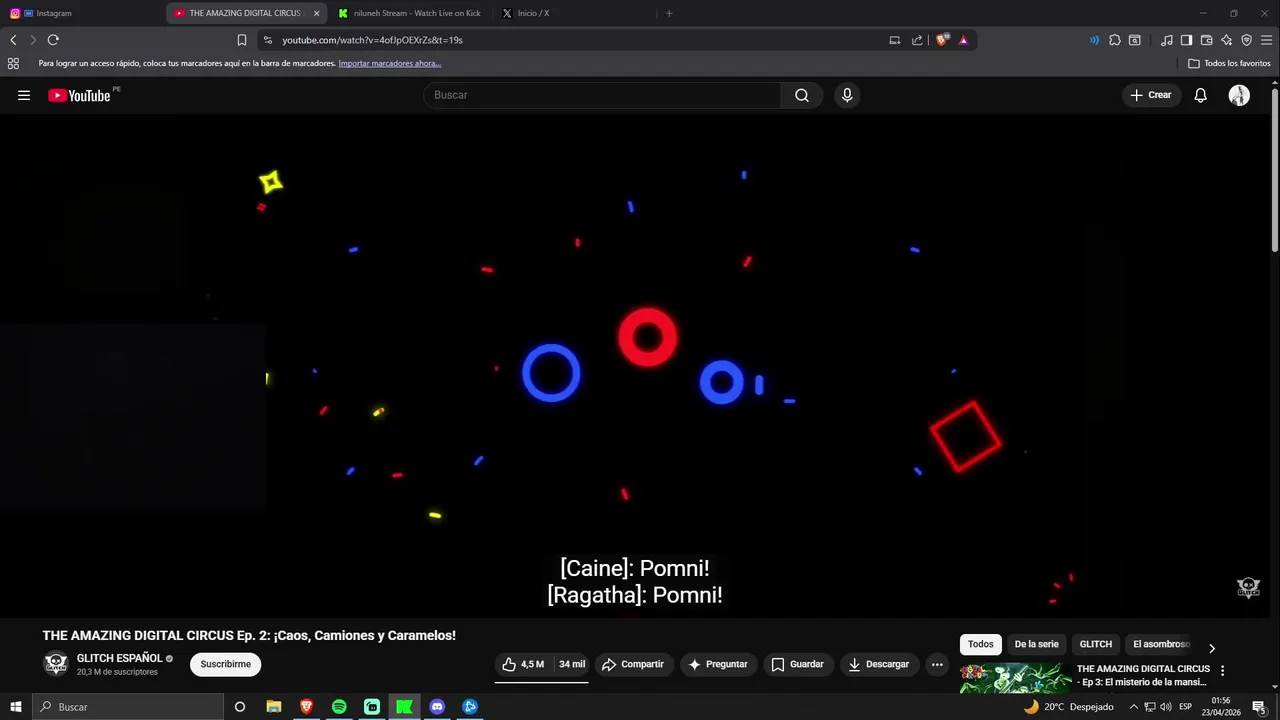Open the Kick app in the taskbar

point(404,707)
